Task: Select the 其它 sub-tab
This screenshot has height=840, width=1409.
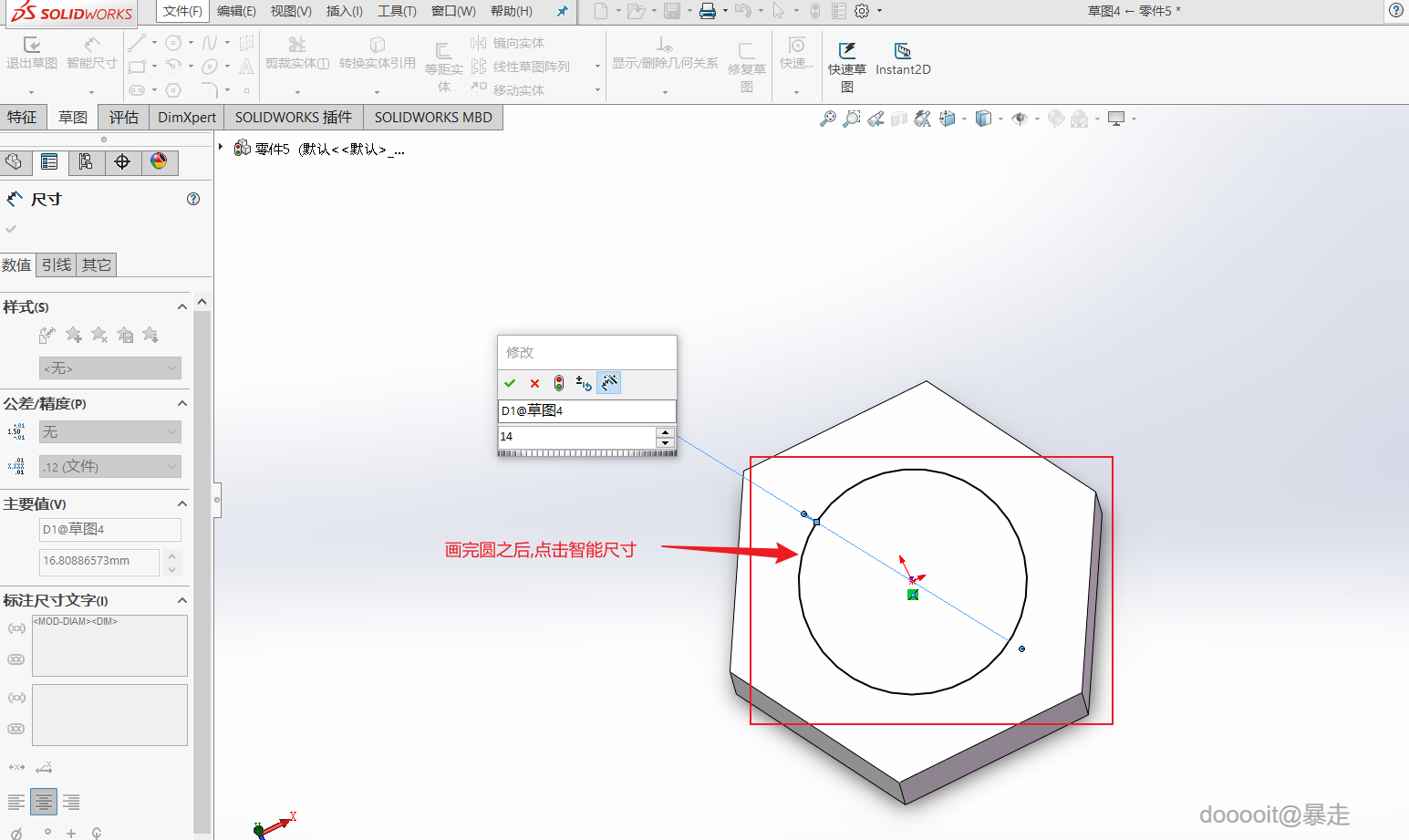Action: click(x=97, y=264)
